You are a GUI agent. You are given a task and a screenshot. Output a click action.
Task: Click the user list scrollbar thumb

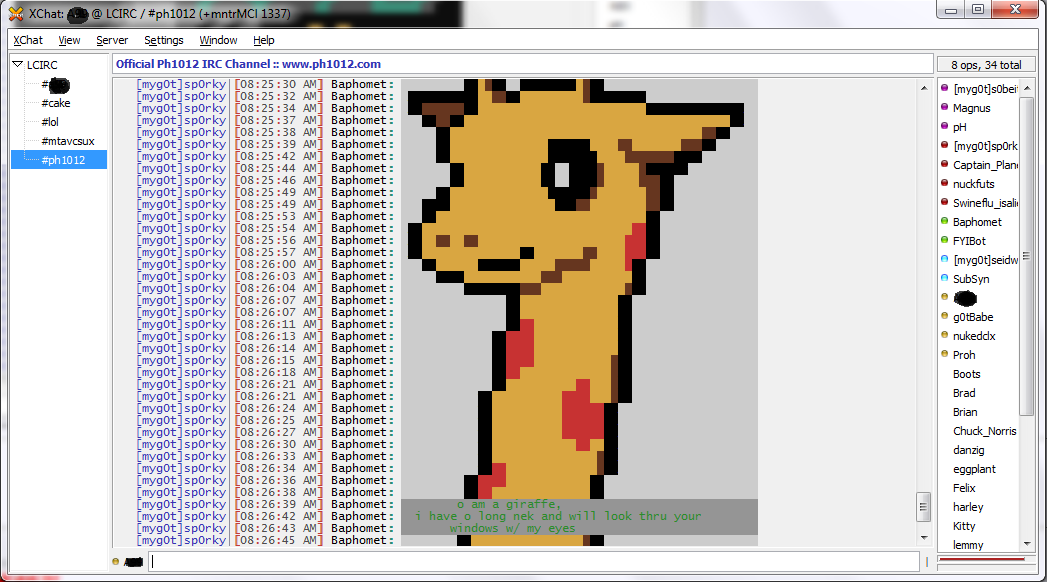(1027, 256)
